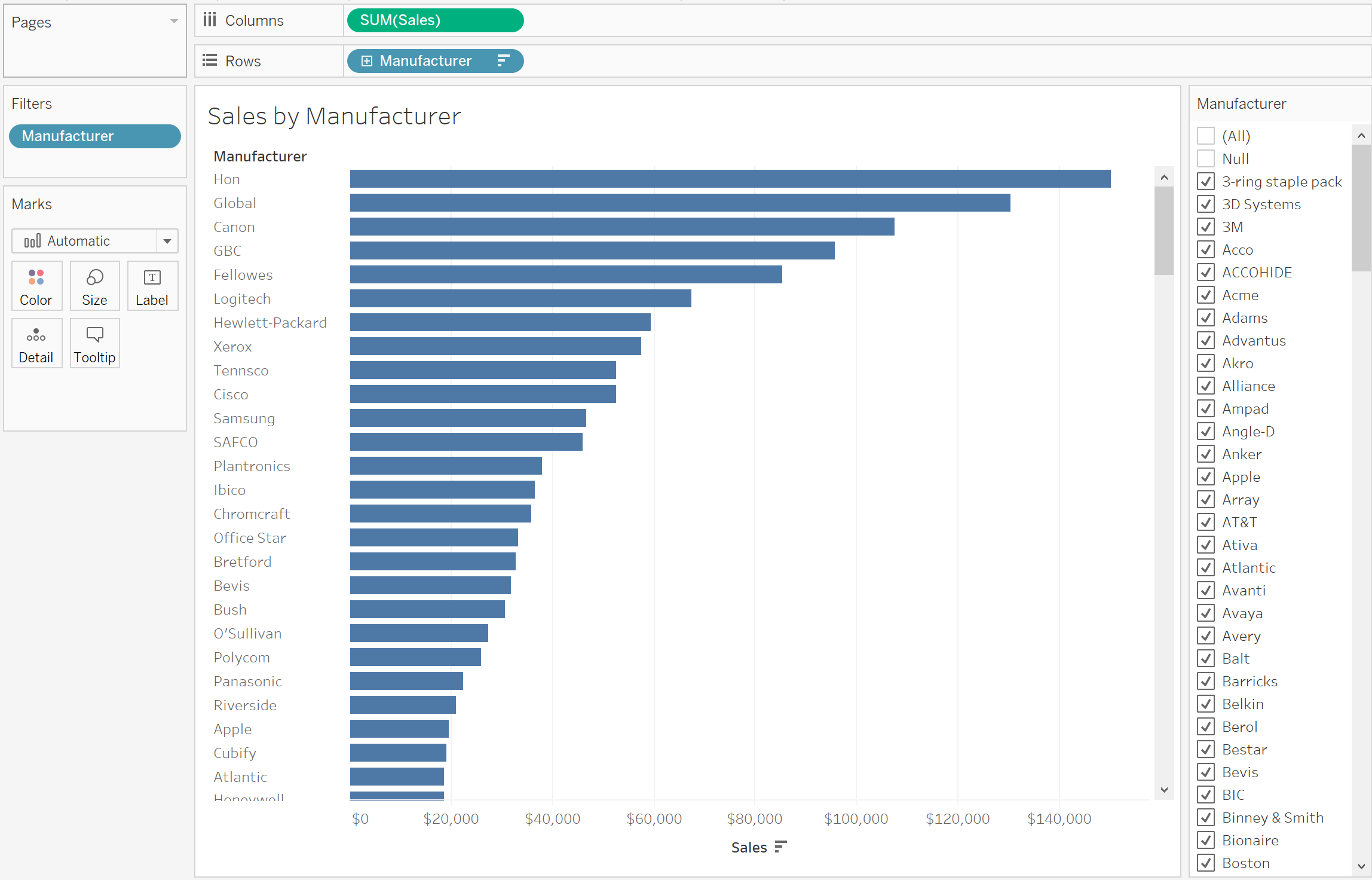Click sort icon on Manufacturer pill
This screenshot has width=1372, height=880.
(503, 61)
